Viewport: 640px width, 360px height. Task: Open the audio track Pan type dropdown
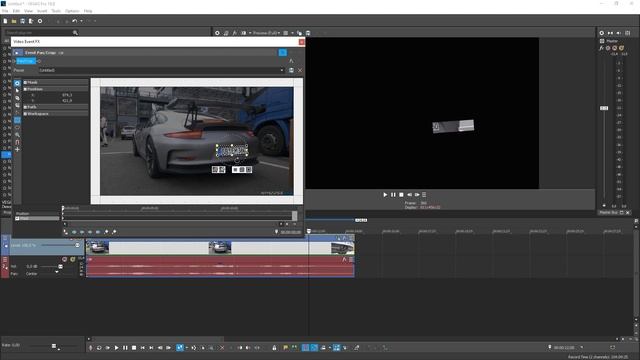coord(57,272)
